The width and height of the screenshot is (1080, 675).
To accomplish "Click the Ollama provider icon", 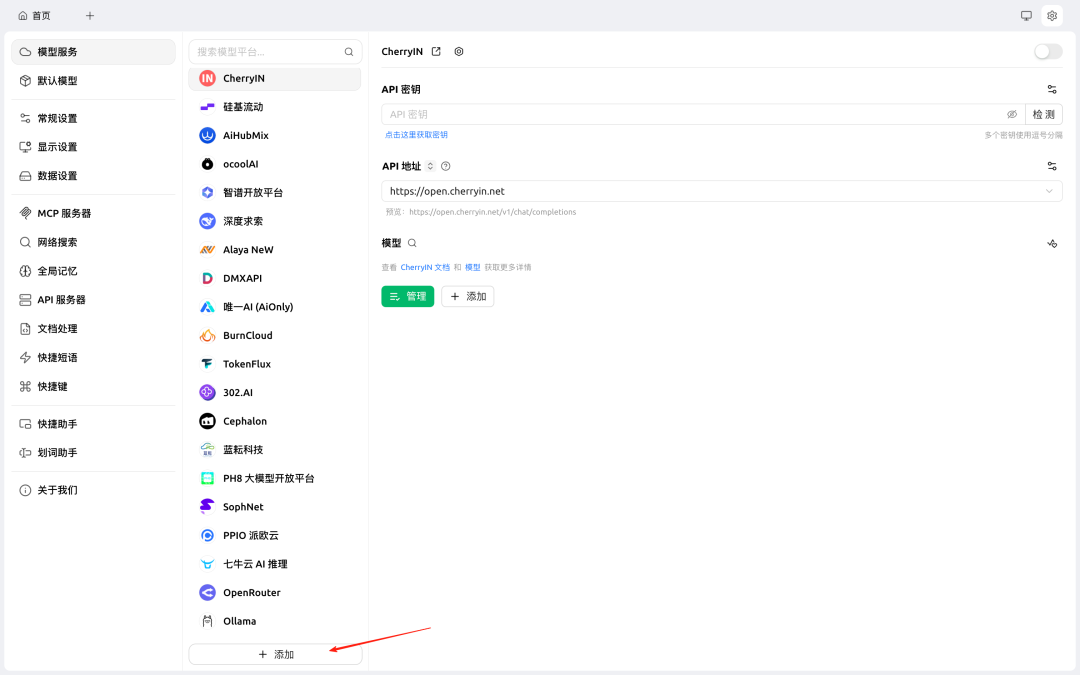I will pos(207,621).
